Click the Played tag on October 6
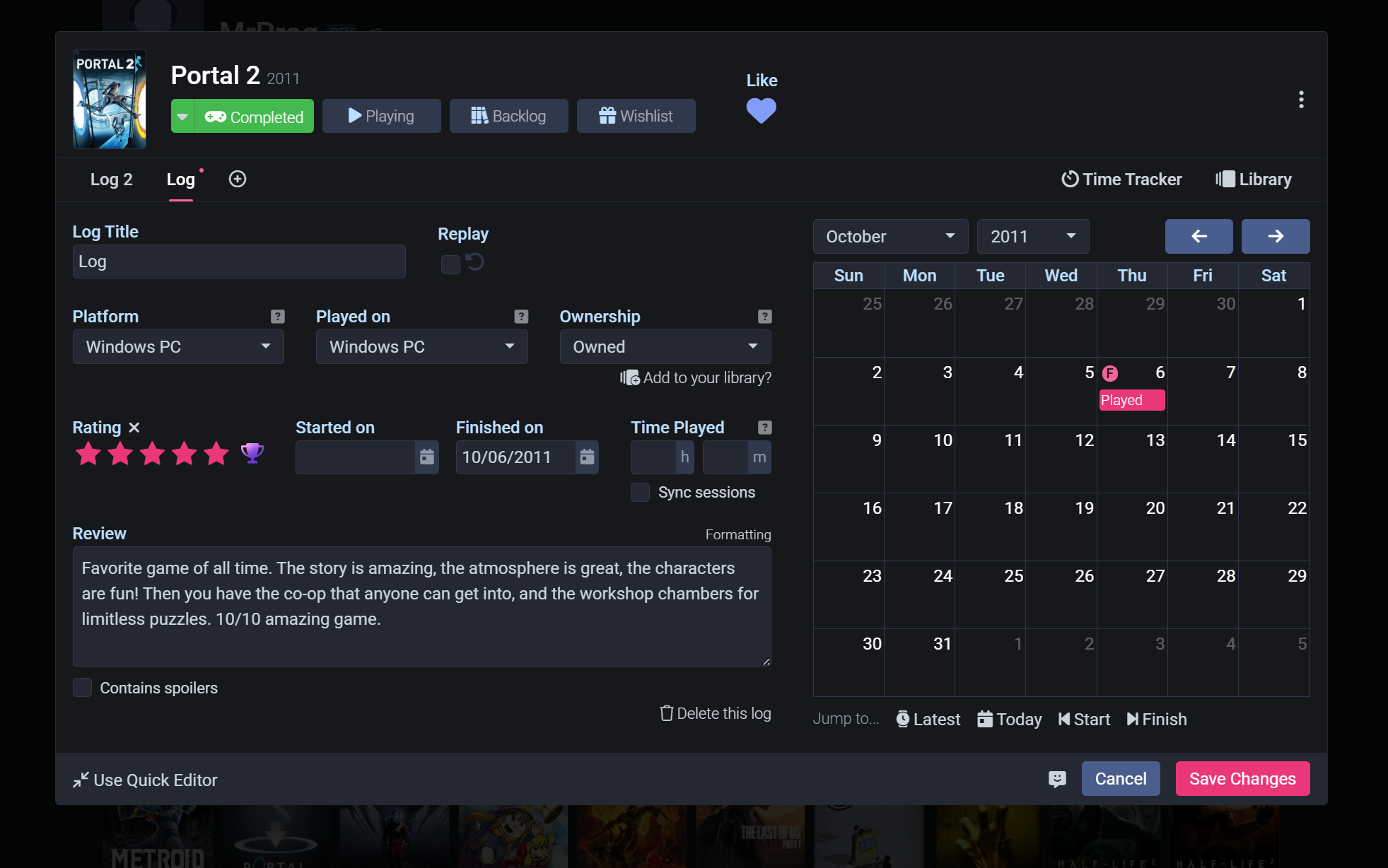This screenshot has width=1388, height=868. [1131, 400]
